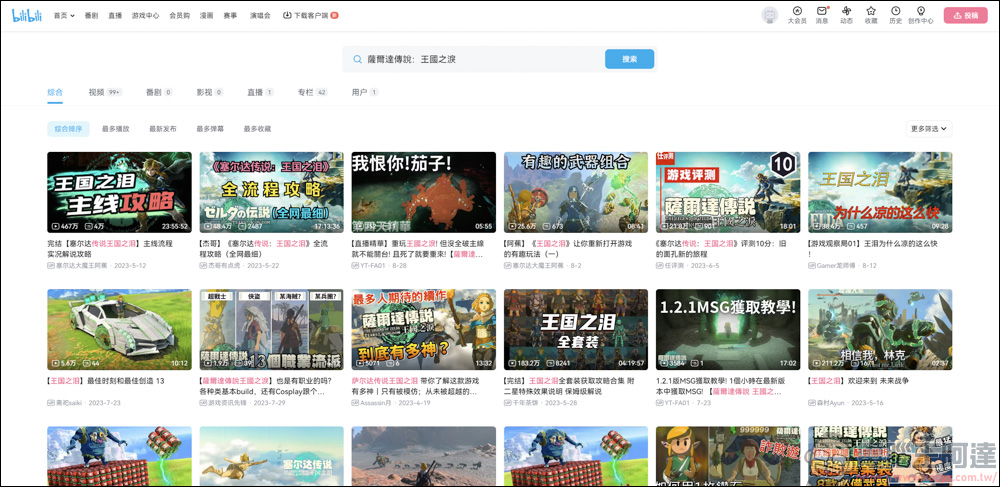Viewport: 1000px width, 487px height.
Task: Open the title 最佳时刻和最佳创造 13
Action: 106,381
